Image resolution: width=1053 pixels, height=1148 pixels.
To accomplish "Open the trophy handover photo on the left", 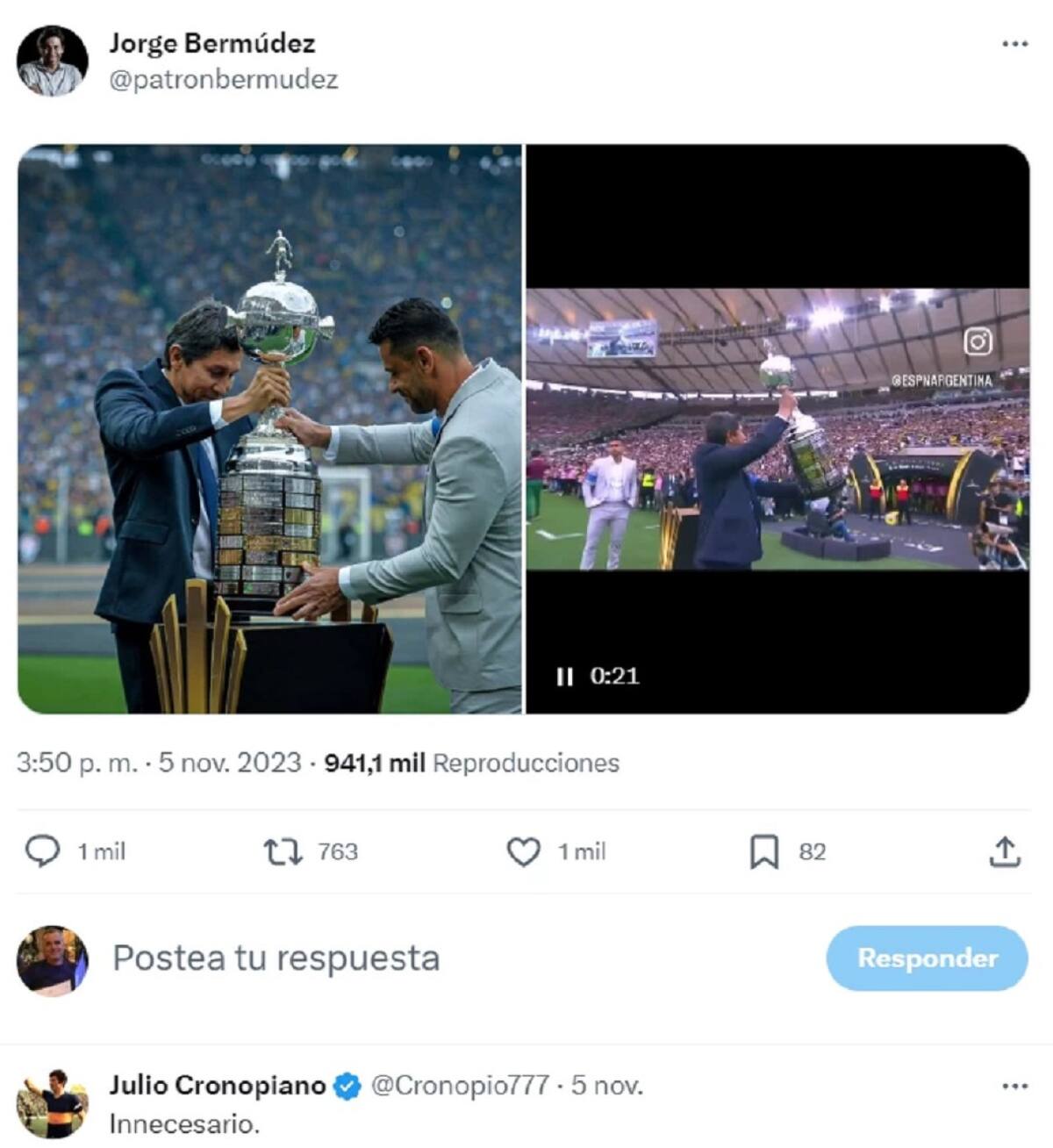I will click(x=269, y=428).
